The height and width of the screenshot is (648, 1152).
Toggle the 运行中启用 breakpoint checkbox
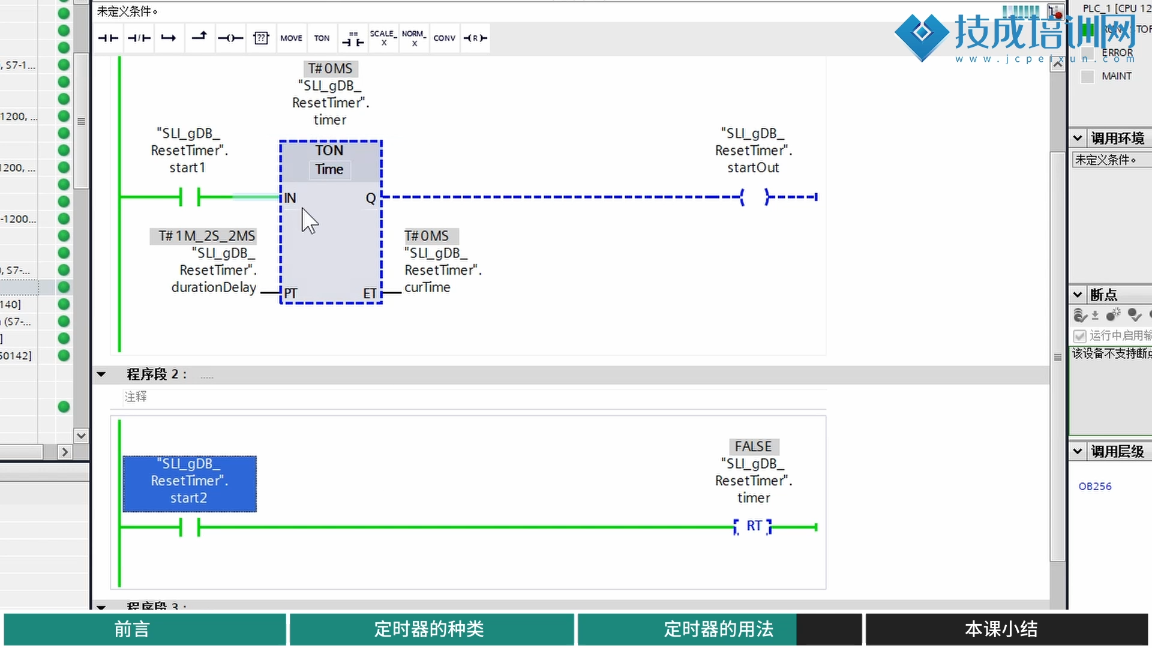point(1080,336)
